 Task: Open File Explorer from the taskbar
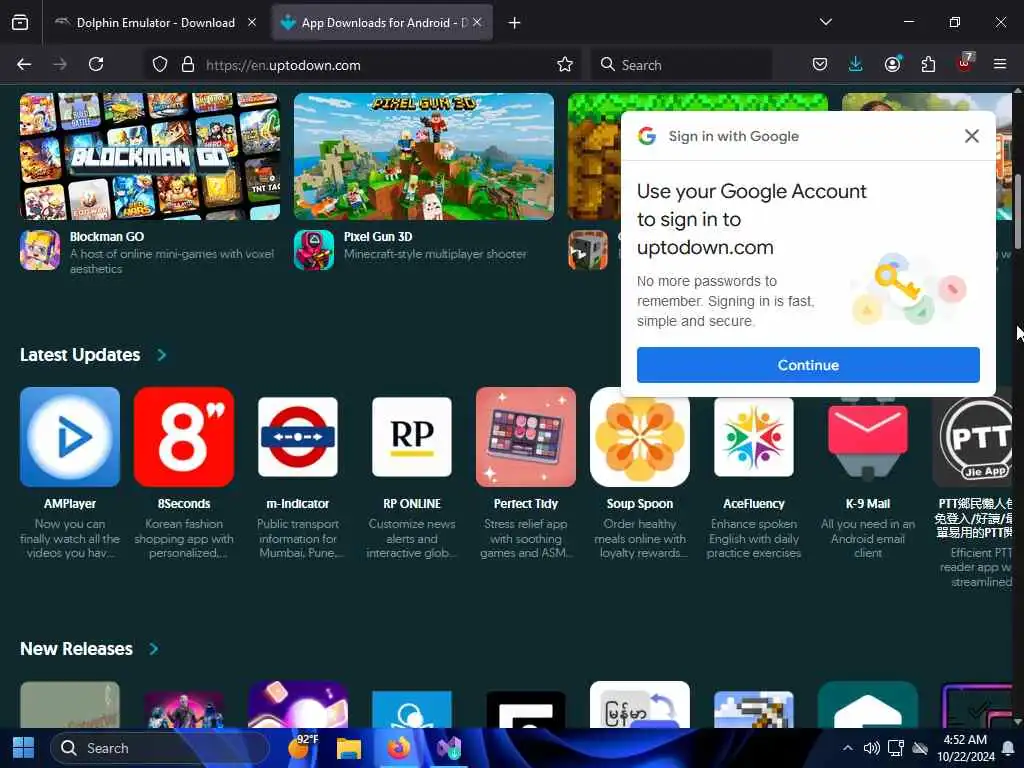pyautogui.click(x=349, y=748)
